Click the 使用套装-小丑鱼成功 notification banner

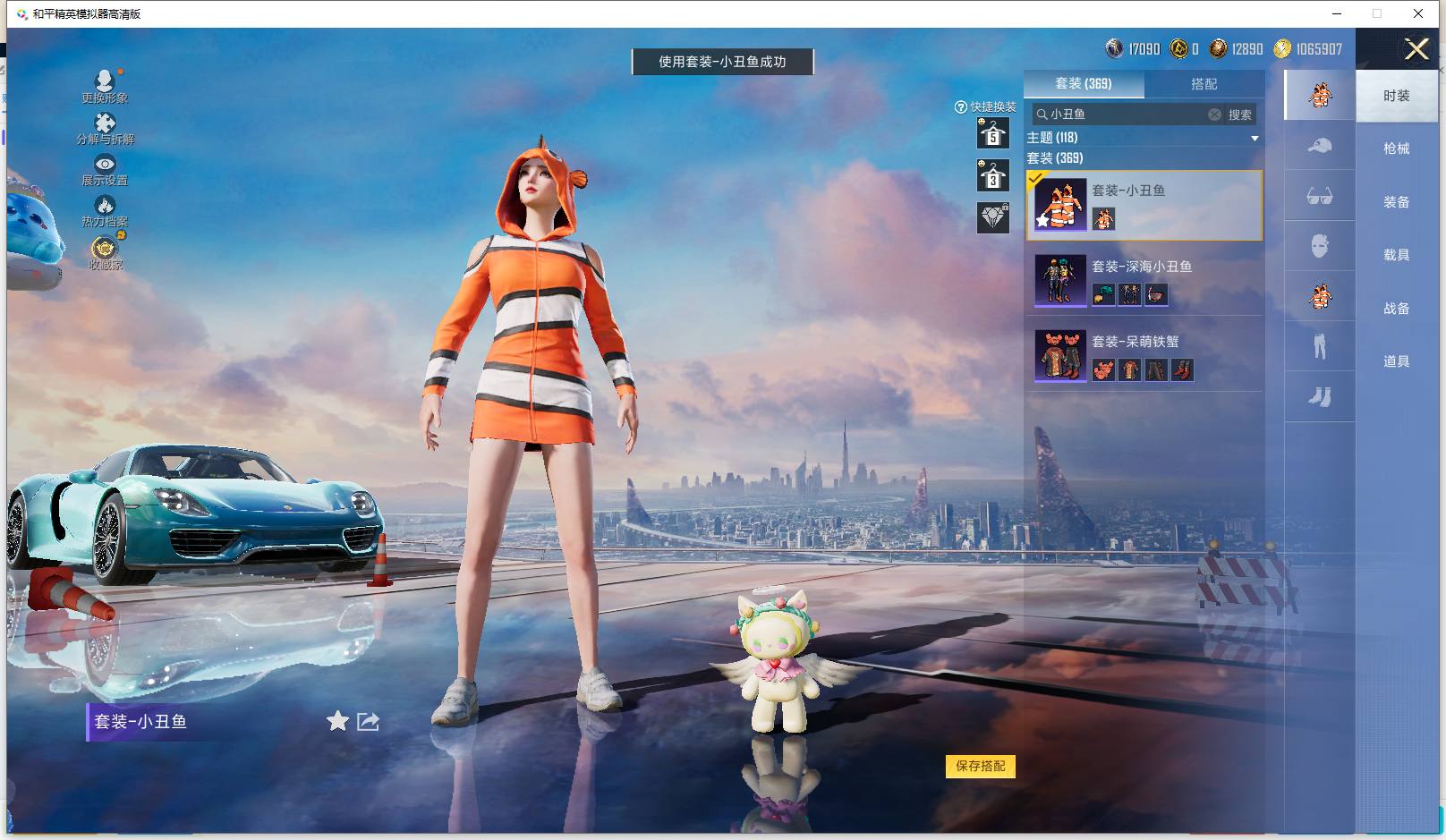click(x=723, y=62)
